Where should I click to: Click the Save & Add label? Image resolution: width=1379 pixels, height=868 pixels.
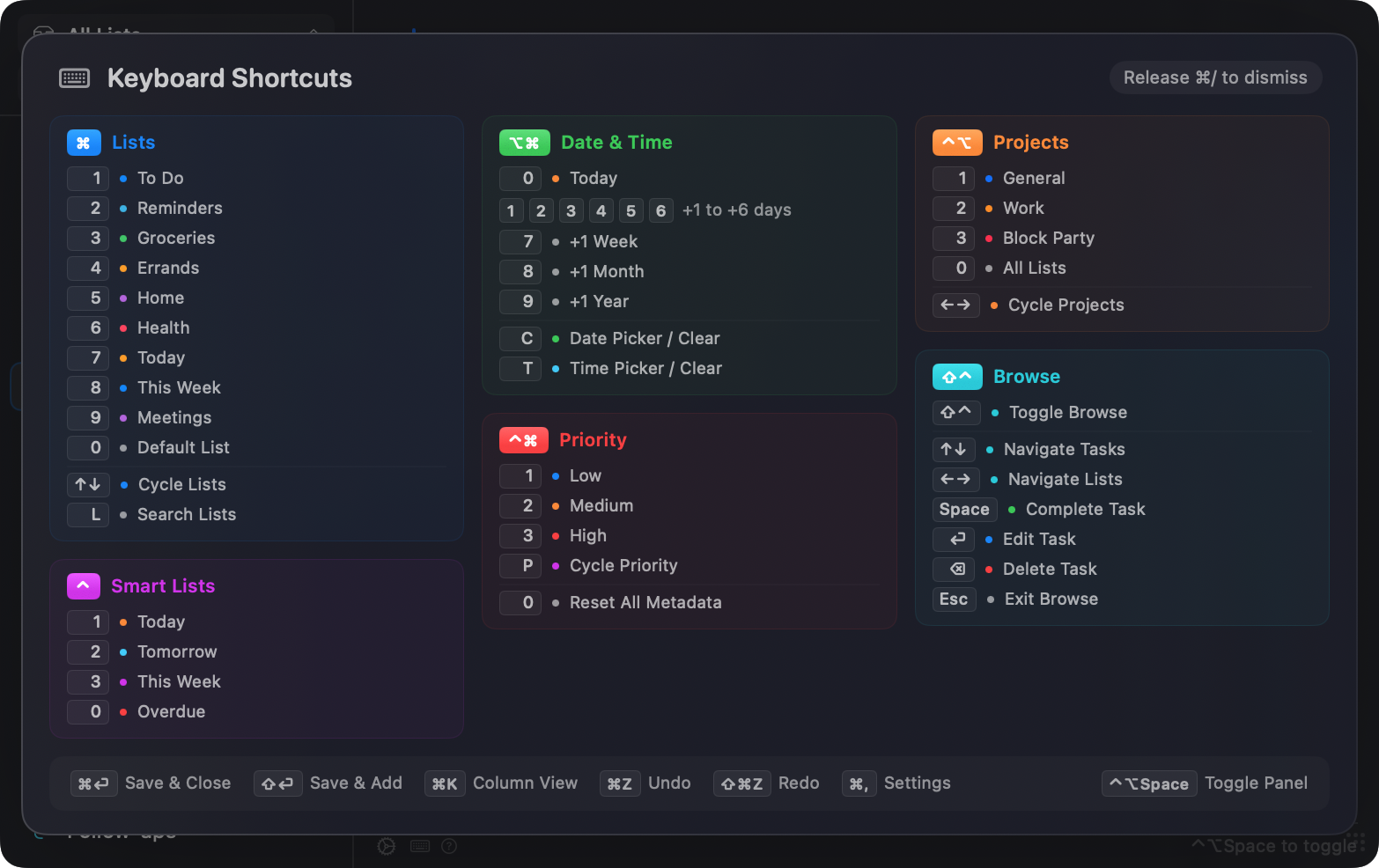tap(356, 783)
